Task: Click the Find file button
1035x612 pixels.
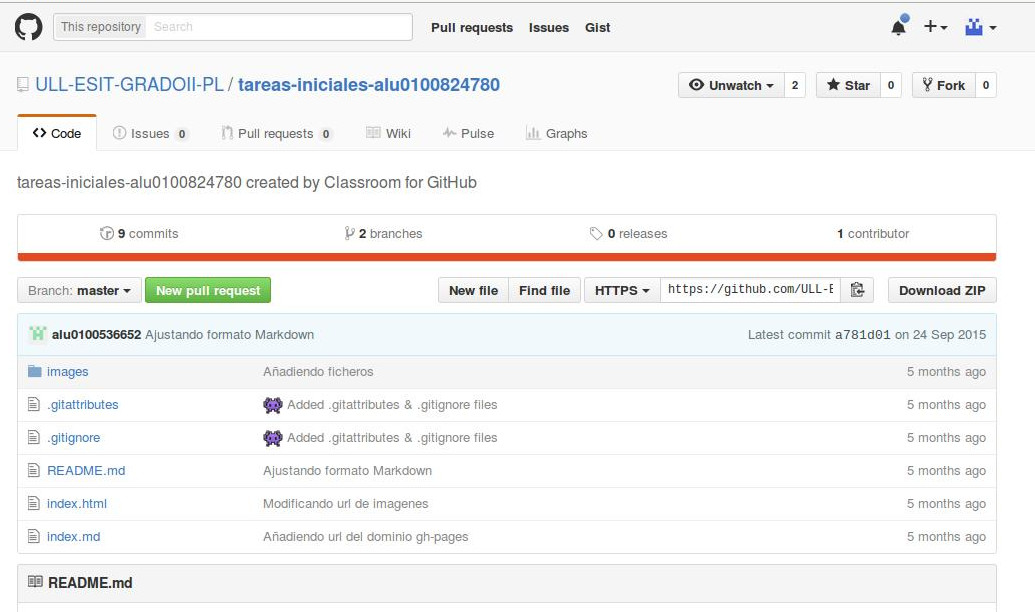Action: click(x=545, y=290)
